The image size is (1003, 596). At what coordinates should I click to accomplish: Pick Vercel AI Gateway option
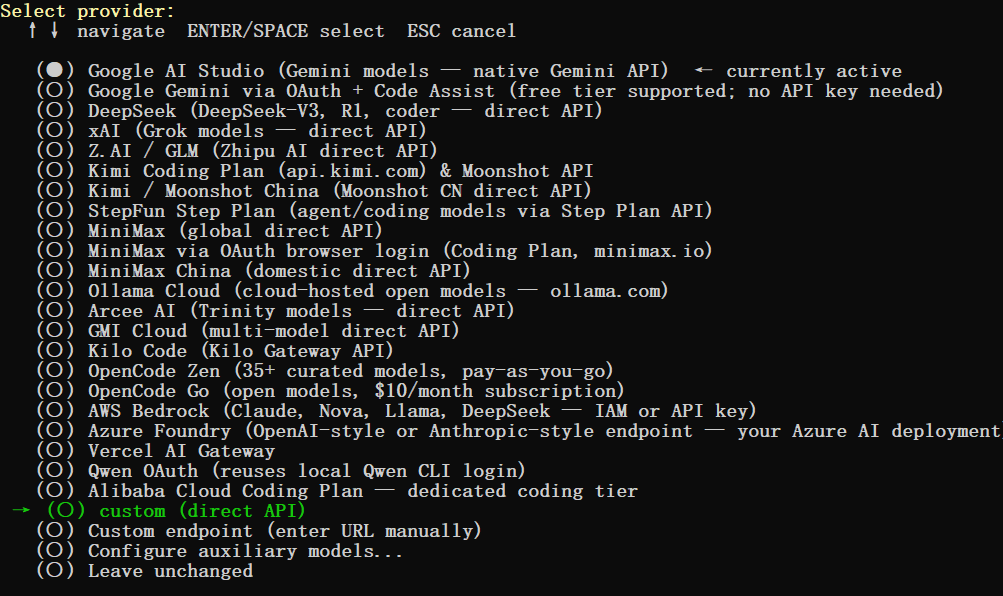(x=155, y=450)
